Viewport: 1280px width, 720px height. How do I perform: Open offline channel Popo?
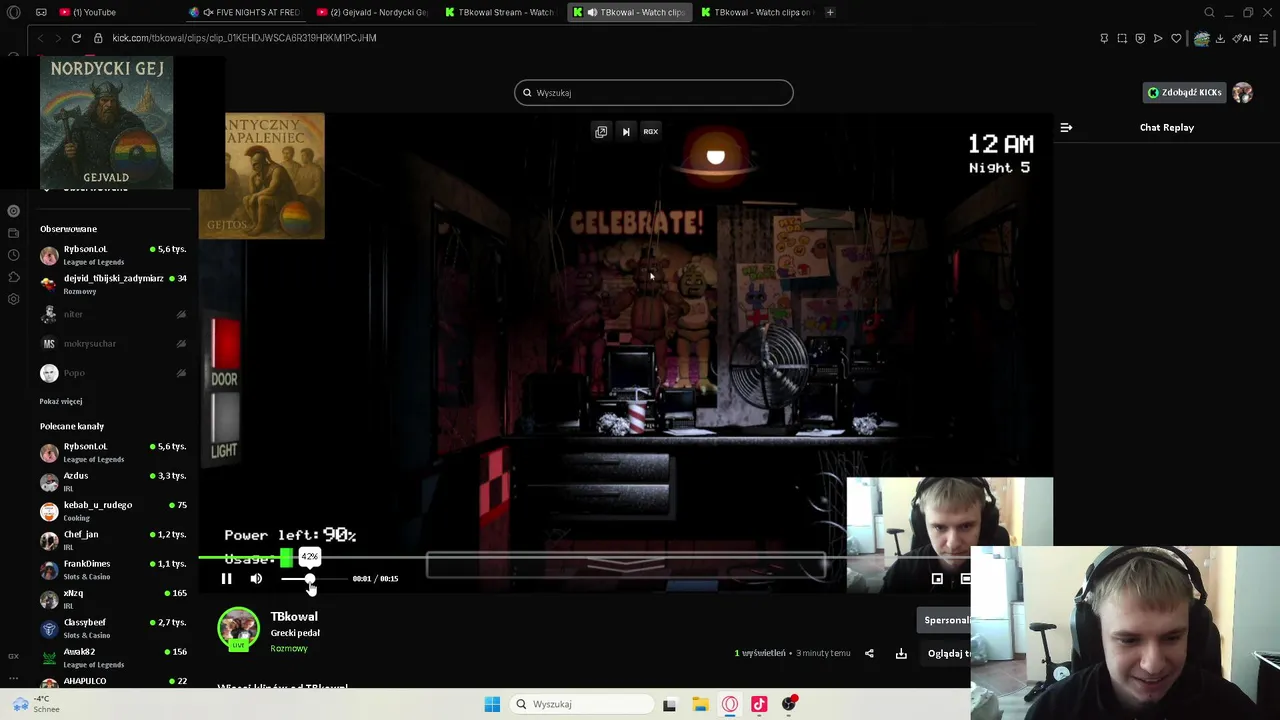click(x=113, y=373)
